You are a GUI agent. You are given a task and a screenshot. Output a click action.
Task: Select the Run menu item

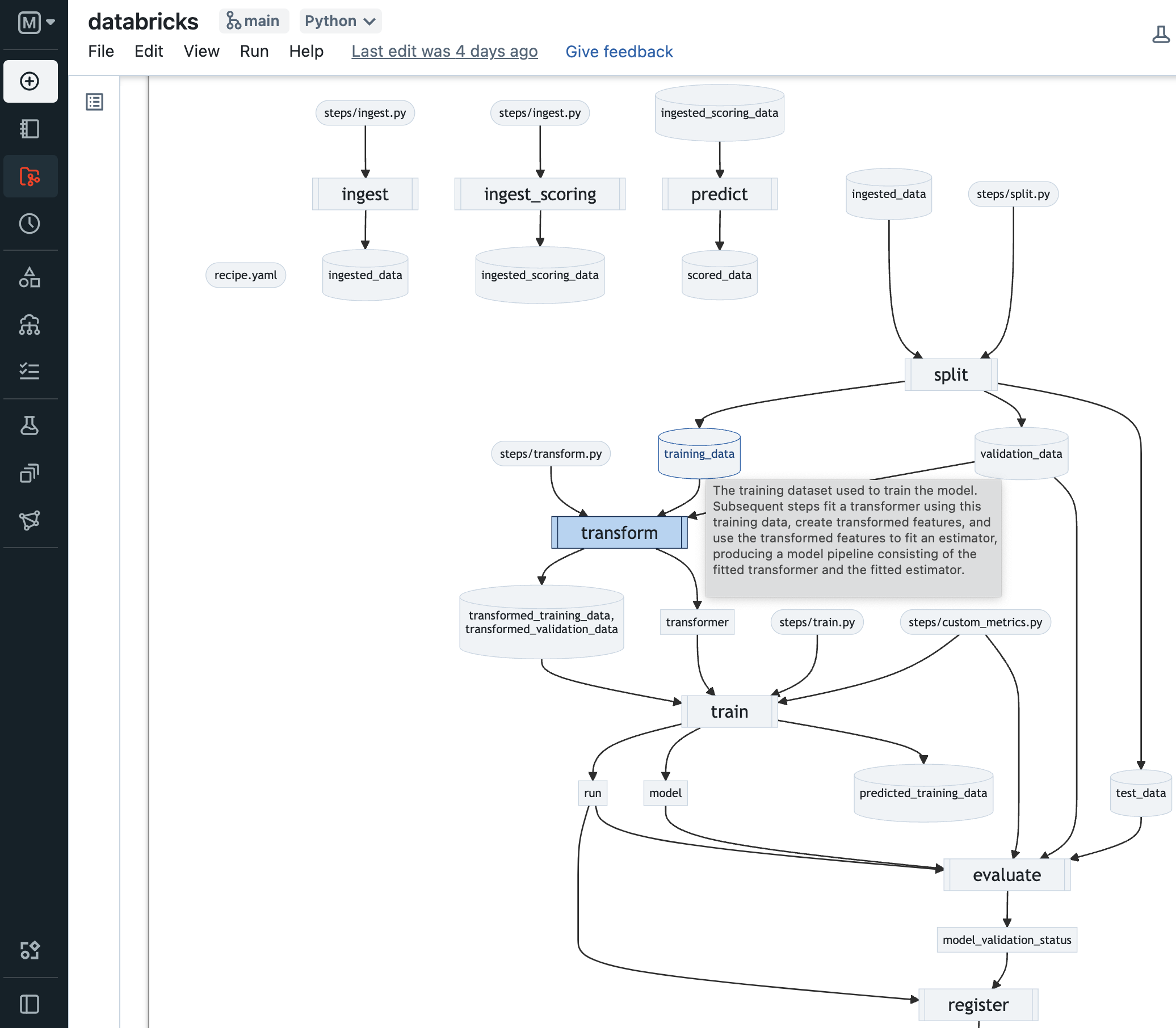tap(252, 52)
